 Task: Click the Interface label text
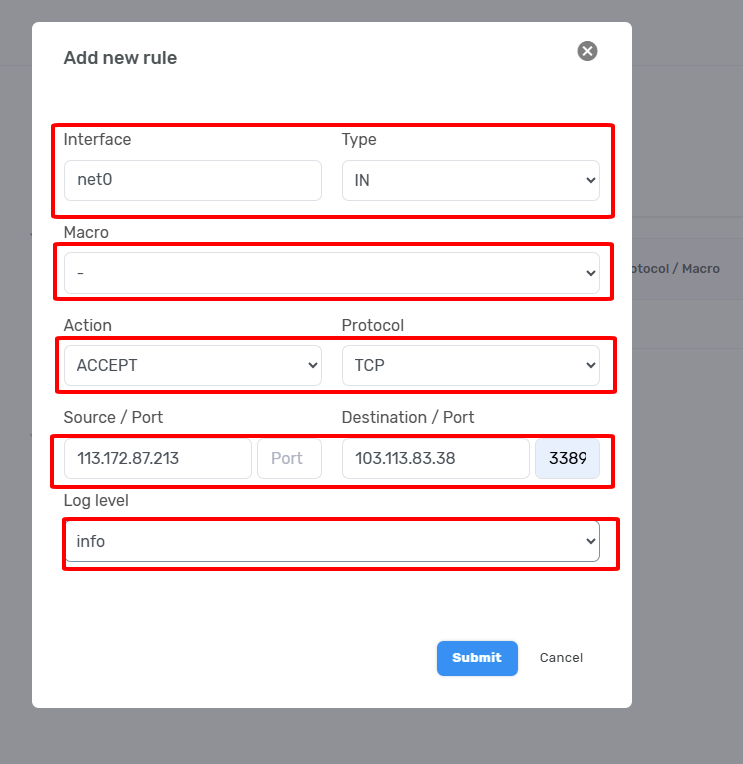coord(97,140)
